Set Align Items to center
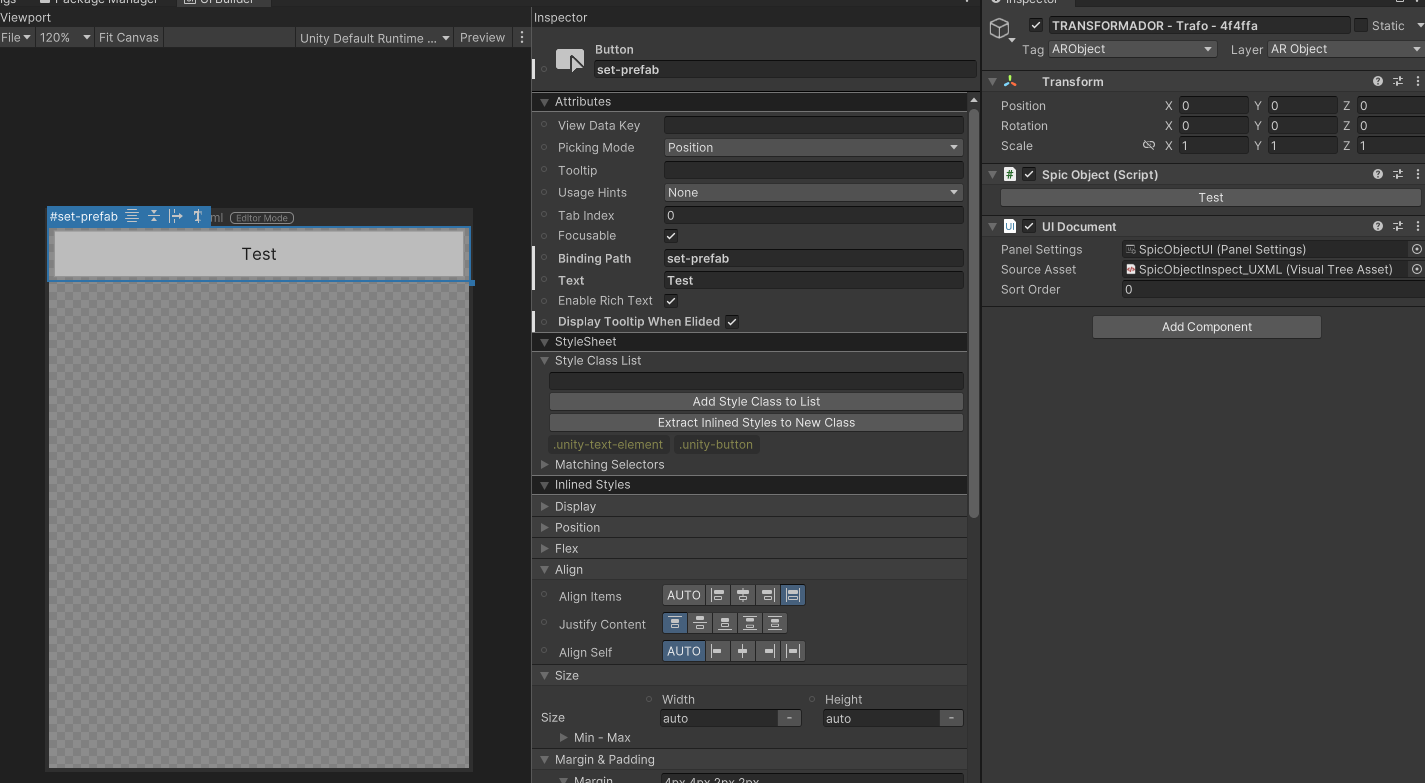The width and height of the screenshot is (1425, 783). 743,595
